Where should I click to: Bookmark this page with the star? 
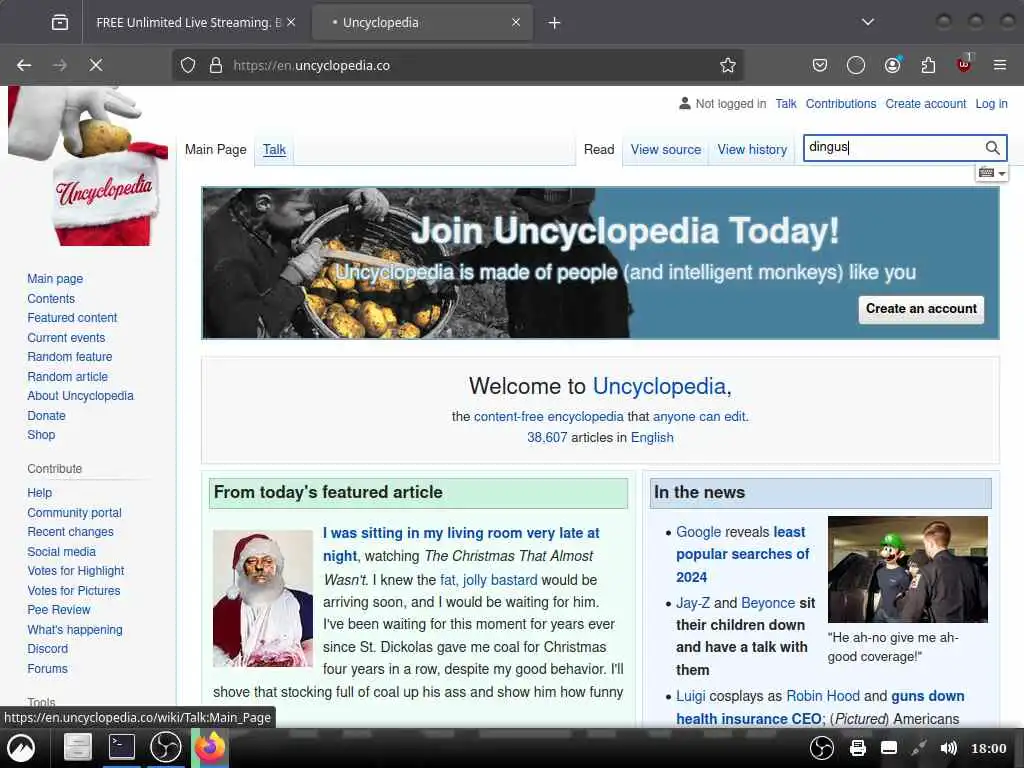pos(728,65)
